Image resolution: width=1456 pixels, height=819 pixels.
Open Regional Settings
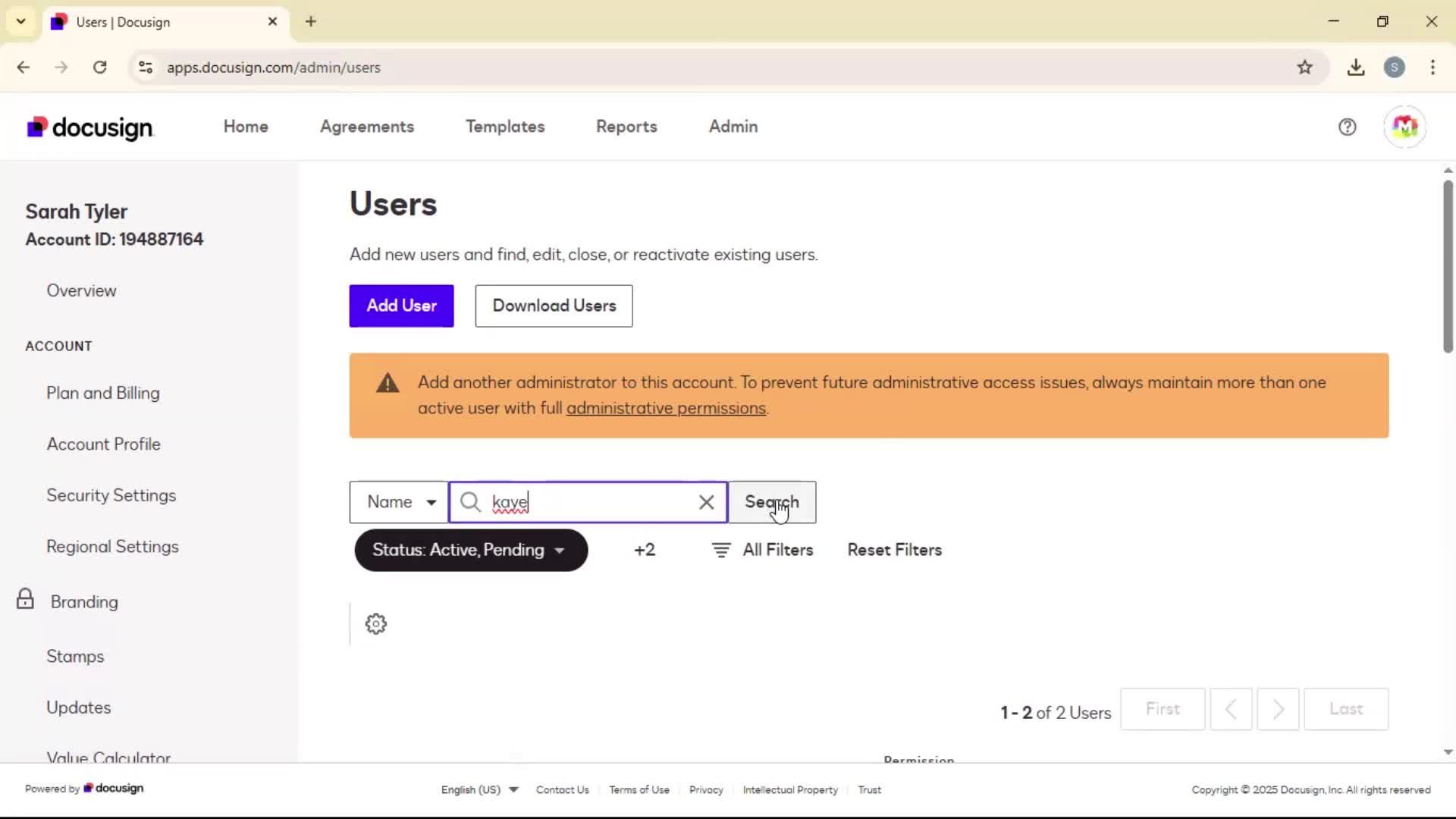click(x=113, y=547)
